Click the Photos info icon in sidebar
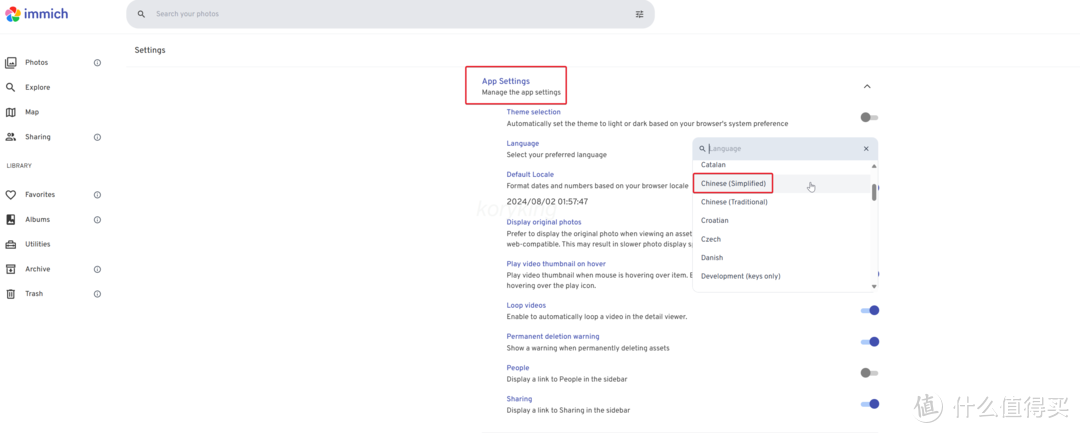Viewport: 1080px width, 433px height. (97, 63)
